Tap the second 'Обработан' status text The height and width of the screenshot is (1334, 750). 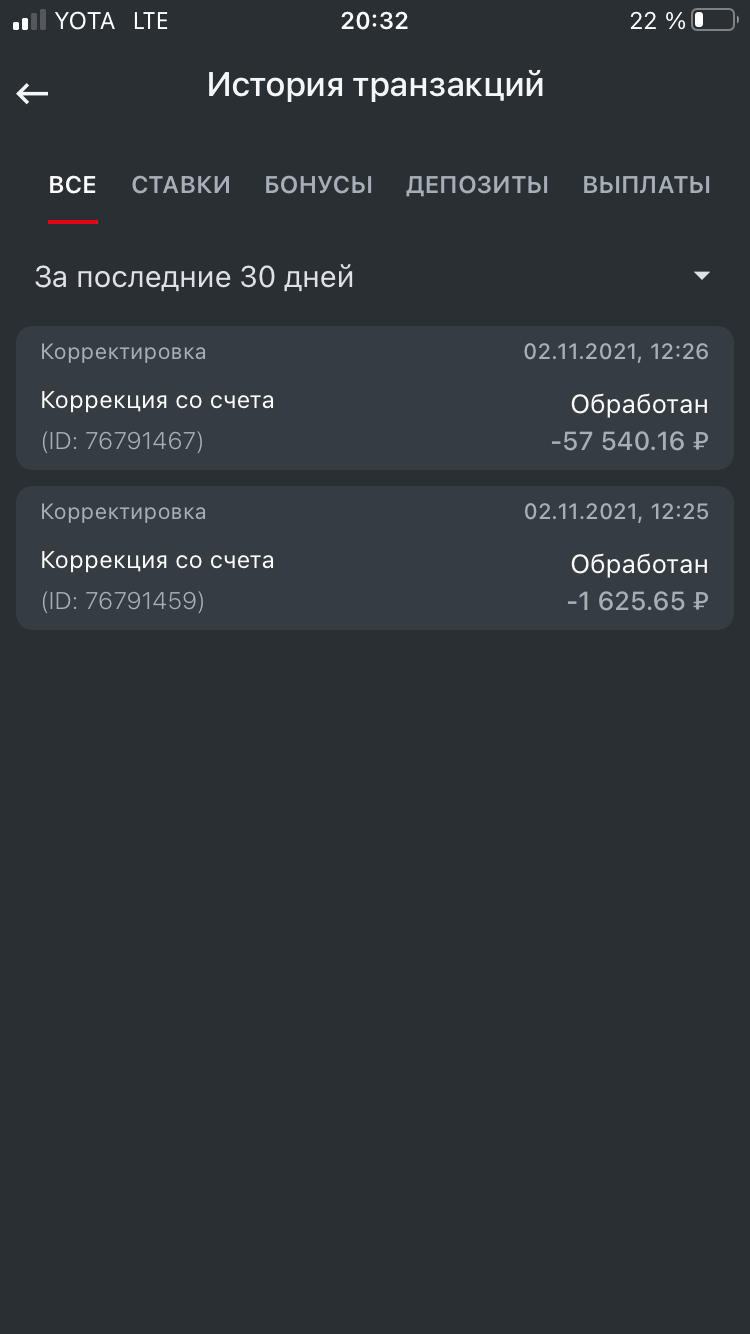pos(639,565)
